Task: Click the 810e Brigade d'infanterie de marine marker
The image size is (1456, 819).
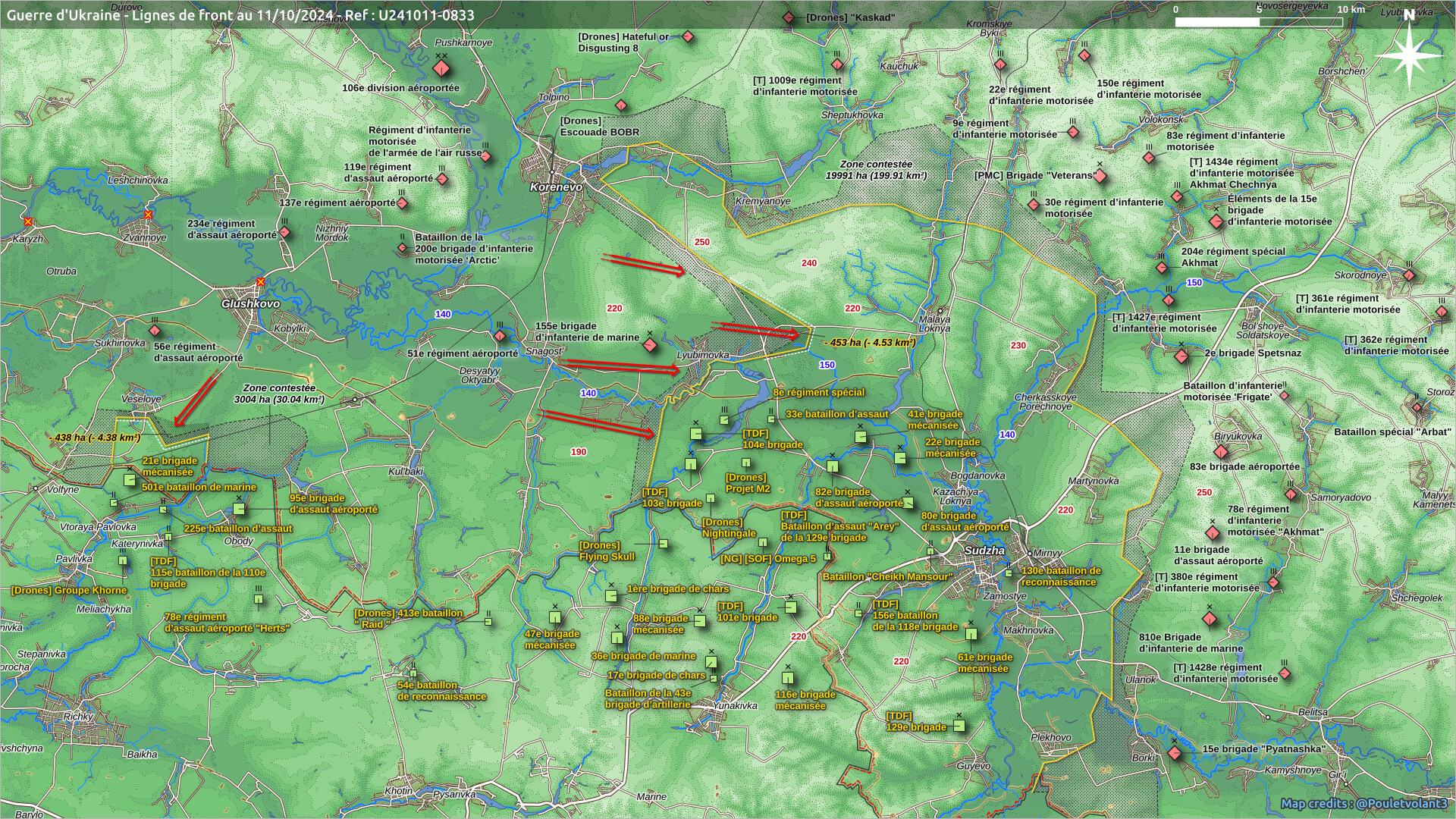Action: tap(1210, 619)
